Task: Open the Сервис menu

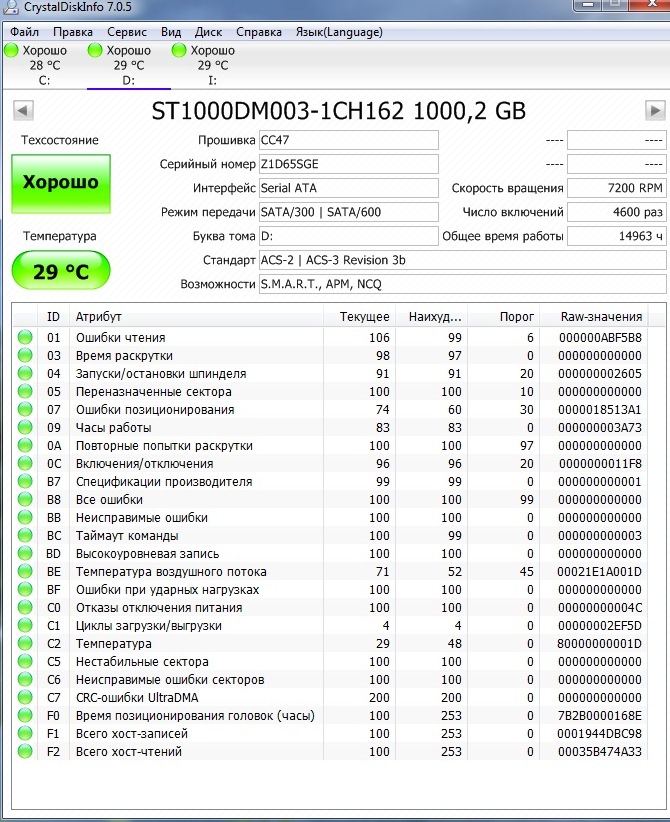Action: 127,32
